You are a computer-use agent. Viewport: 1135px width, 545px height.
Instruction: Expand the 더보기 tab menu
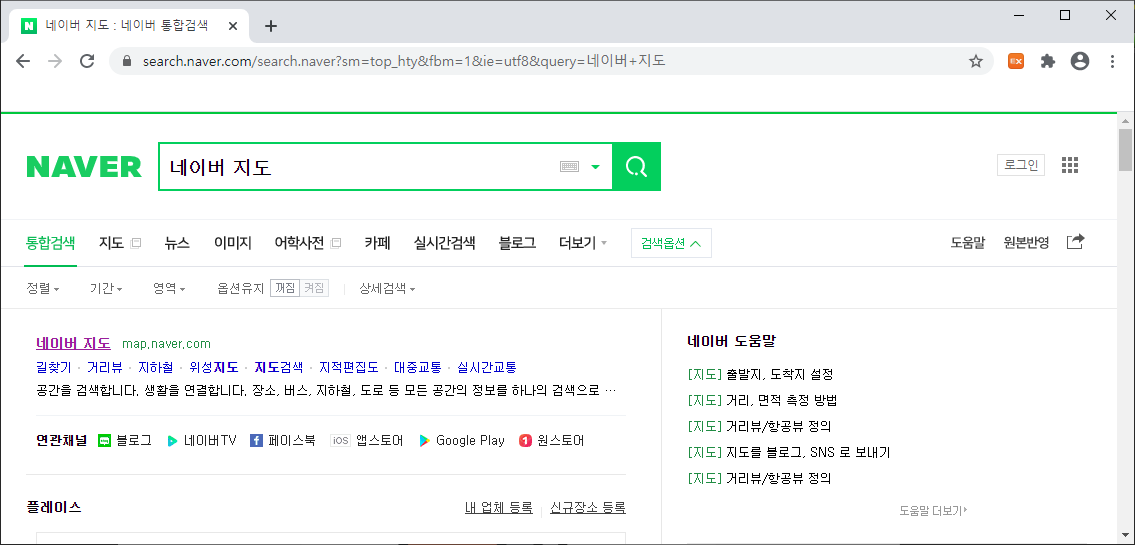583,243
